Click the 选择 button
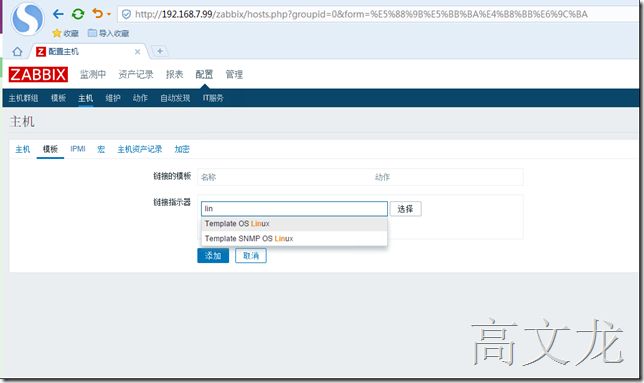The height and width of the screenshot is (383, 644). [405, 209]
